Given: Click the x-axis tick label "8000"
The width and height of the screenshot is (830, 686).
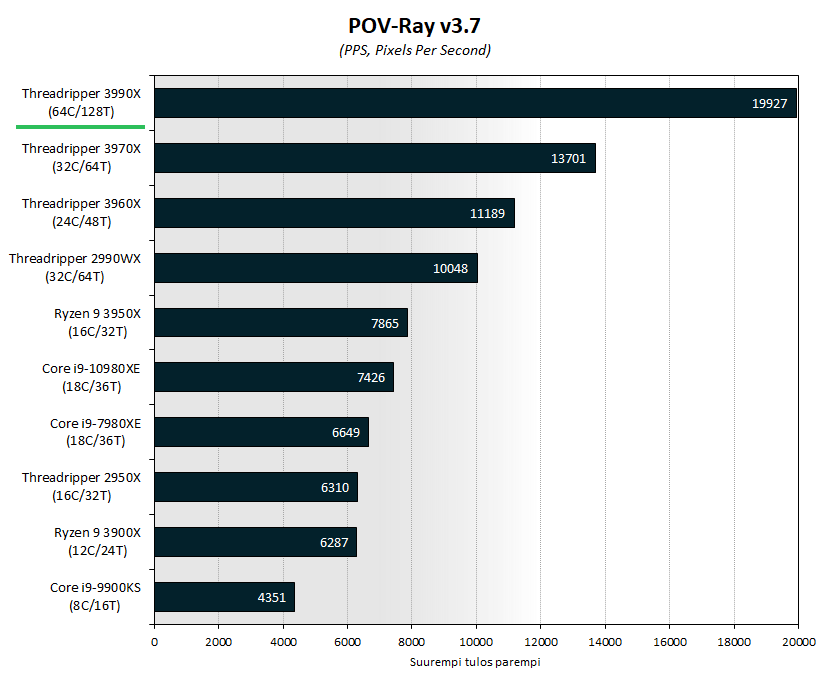Looking at the screenshot, I should coord(411,642).
